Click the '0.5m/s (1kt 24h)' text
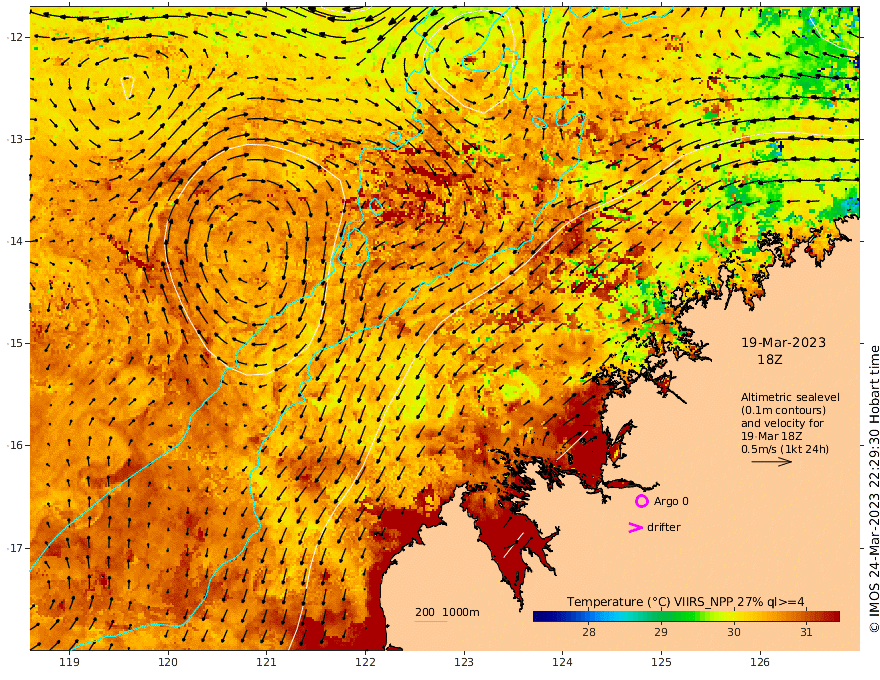This screenshot has height=680, width=880. pyautogui.click(x=785, y=449)
